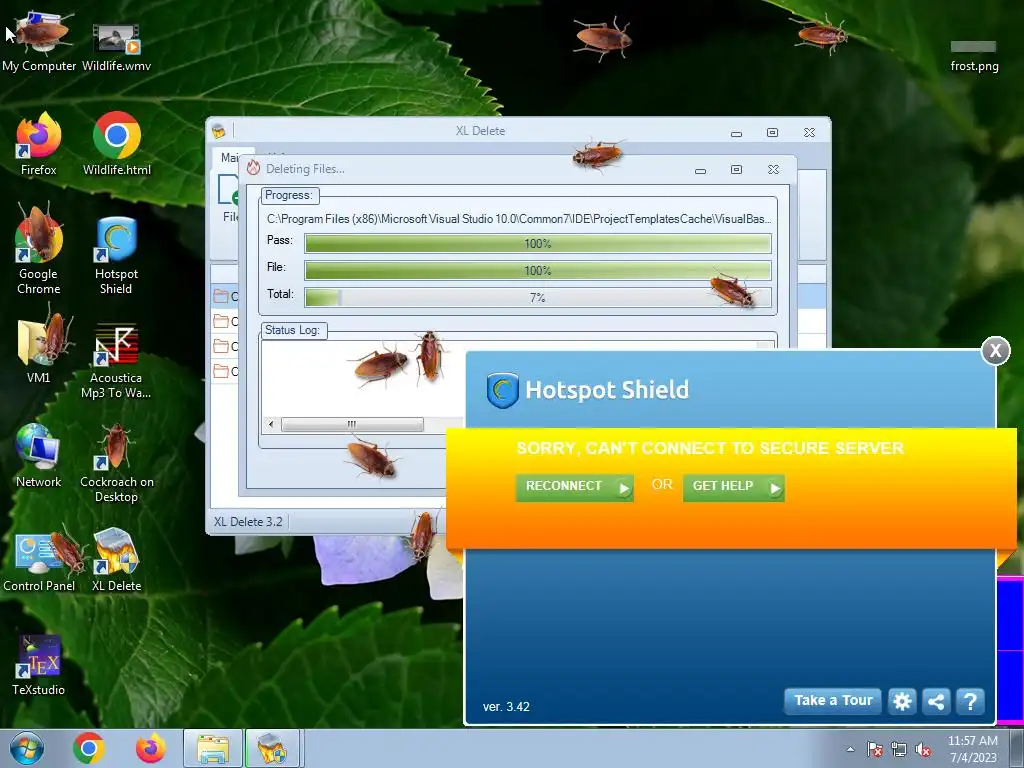Open frost.png file on desktop
1024x768 pixels.
[974, 56]
